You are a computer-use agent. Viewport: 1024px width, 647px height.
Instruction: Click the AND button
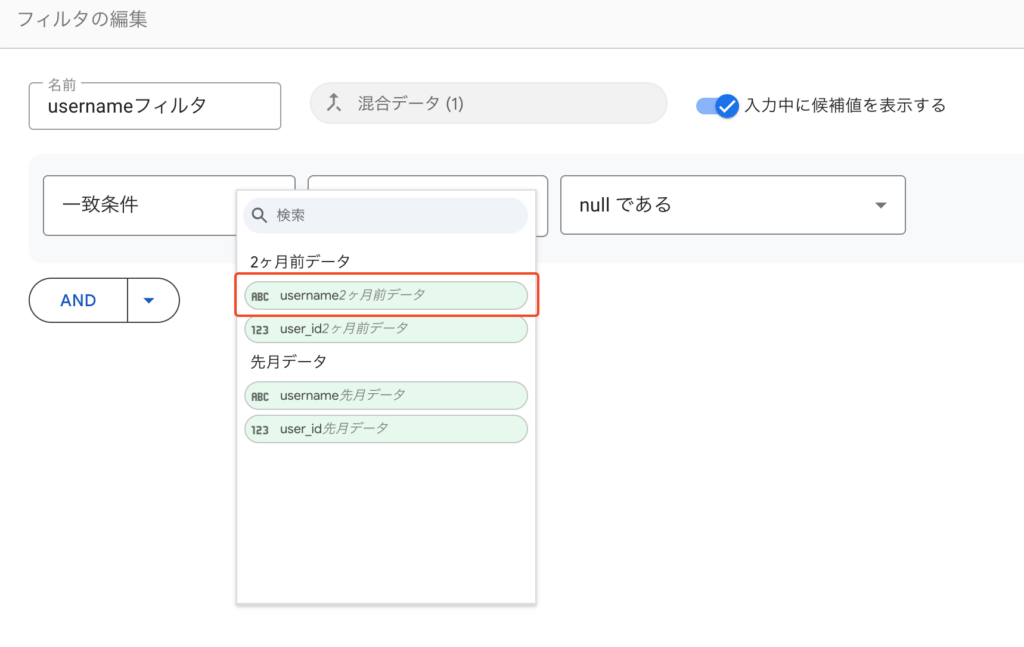coord(79,300)
